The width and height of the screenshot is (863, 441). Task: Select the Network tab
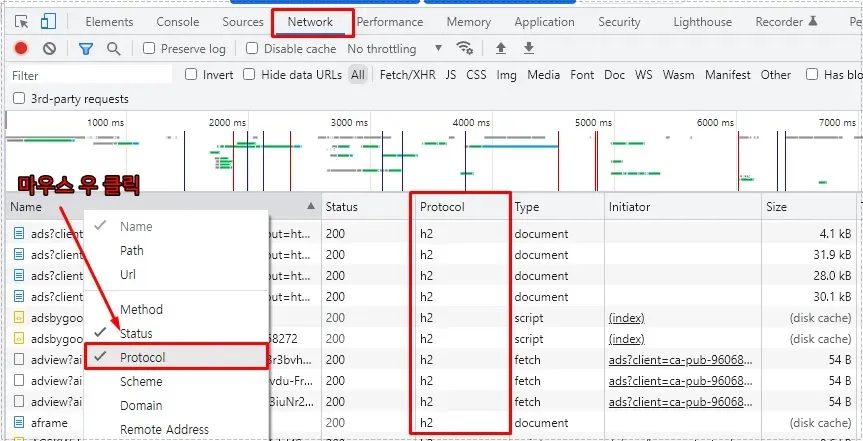[x=310, y=22]
